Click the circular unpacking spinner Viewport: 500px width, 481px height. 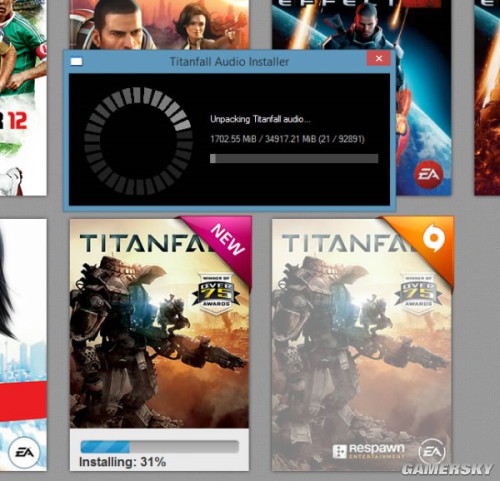point(138,141)
